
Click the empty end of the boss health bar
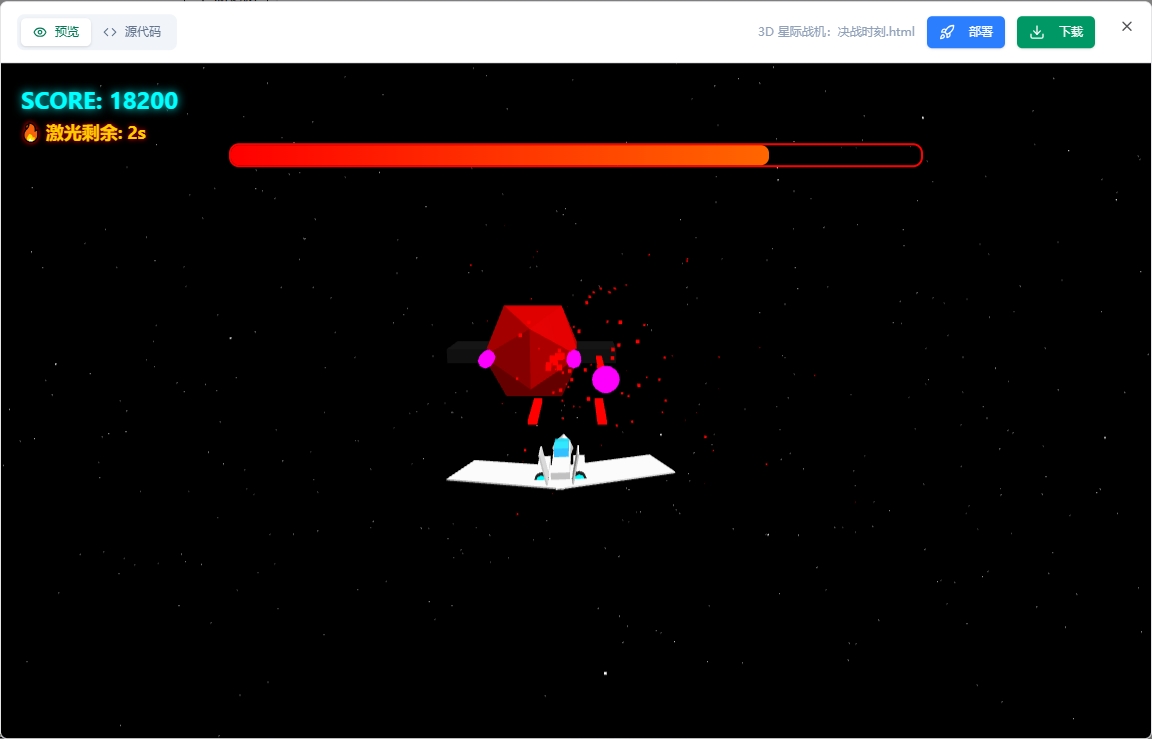[845, 155]
